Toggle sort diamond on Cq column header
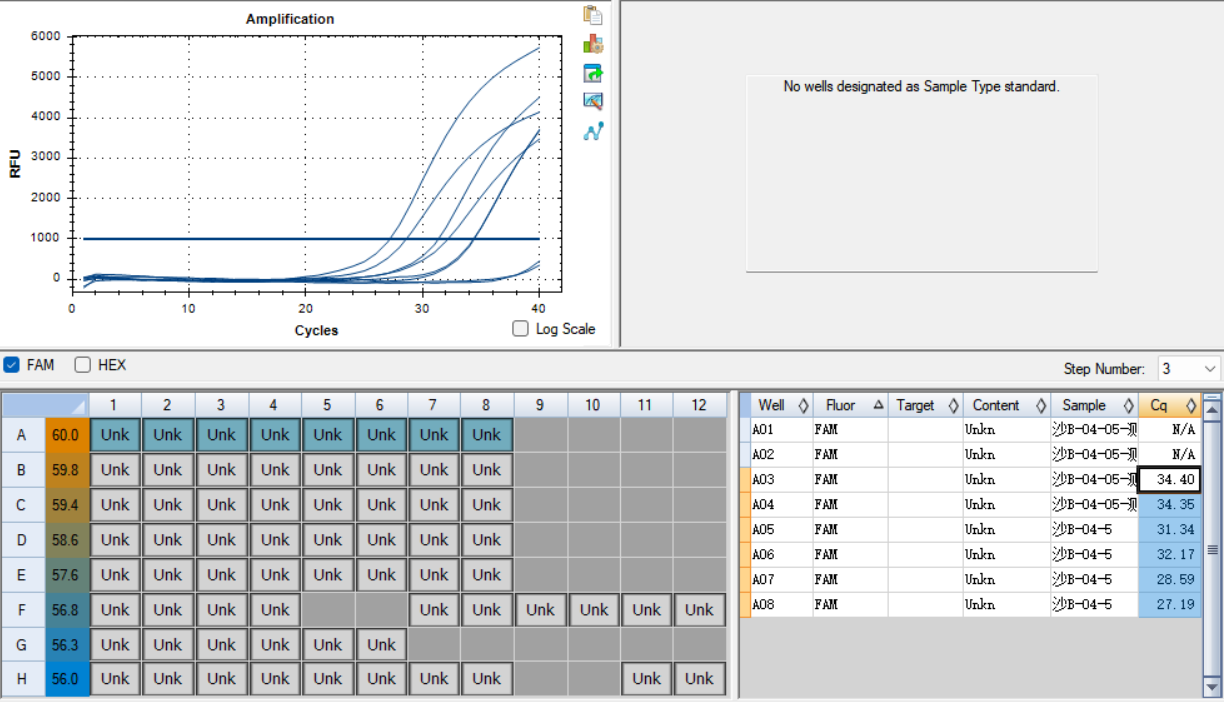 click(x=1190, y=405)
